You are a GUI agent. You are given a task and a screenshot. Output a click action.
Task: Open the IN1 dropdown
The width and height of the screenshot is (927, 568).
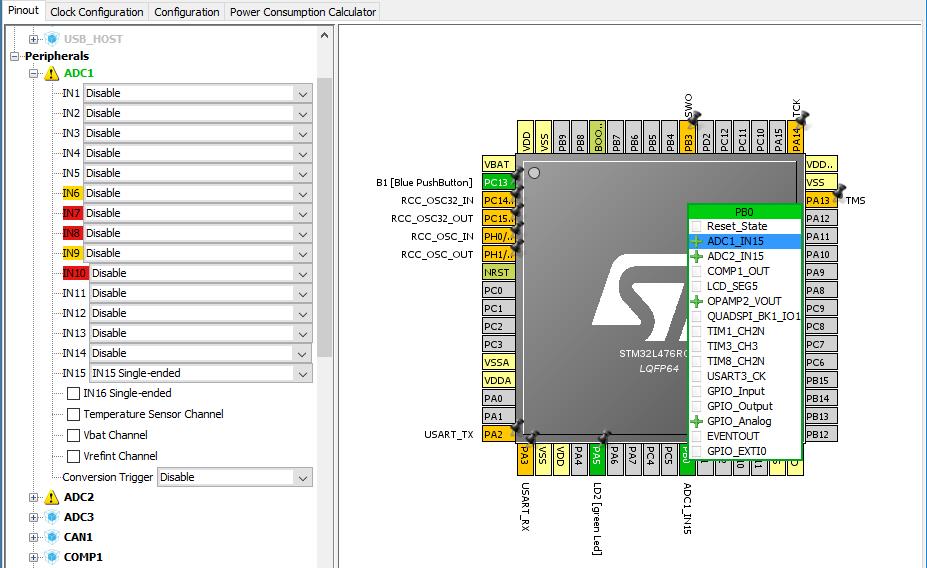(x=198, y=93)
